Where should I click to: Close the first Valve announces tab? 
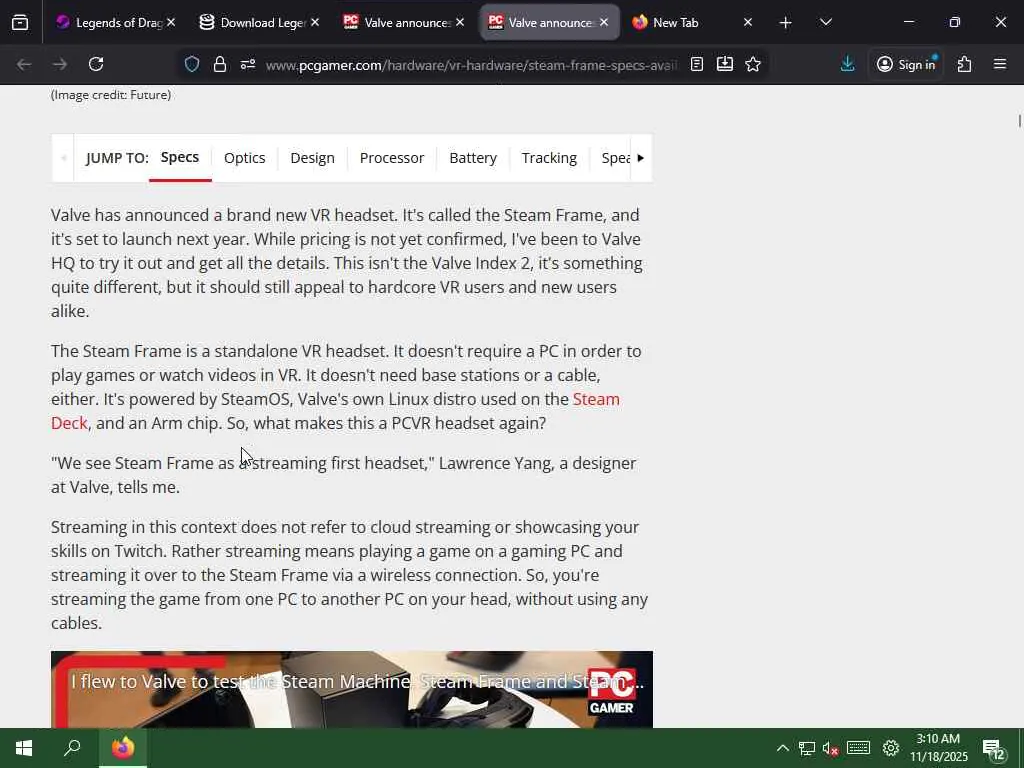pyautogui.click(x=460, y=23)
